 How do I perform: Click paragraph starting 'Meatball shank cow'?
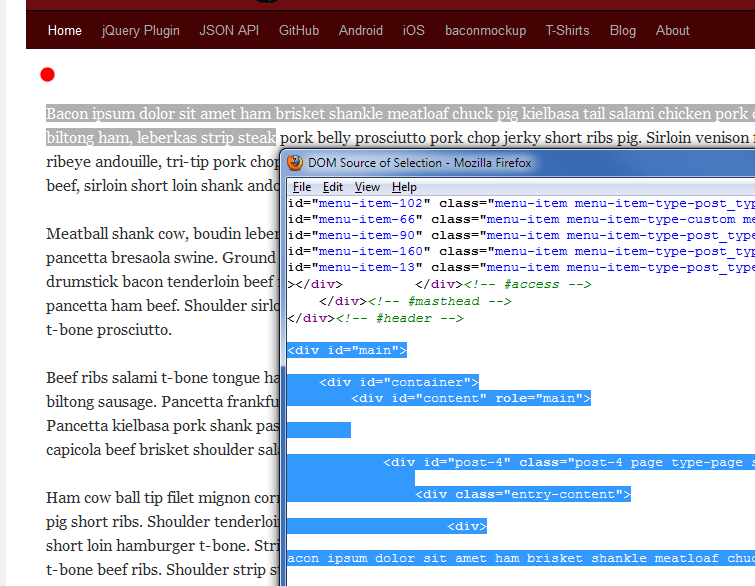(163, 234)
